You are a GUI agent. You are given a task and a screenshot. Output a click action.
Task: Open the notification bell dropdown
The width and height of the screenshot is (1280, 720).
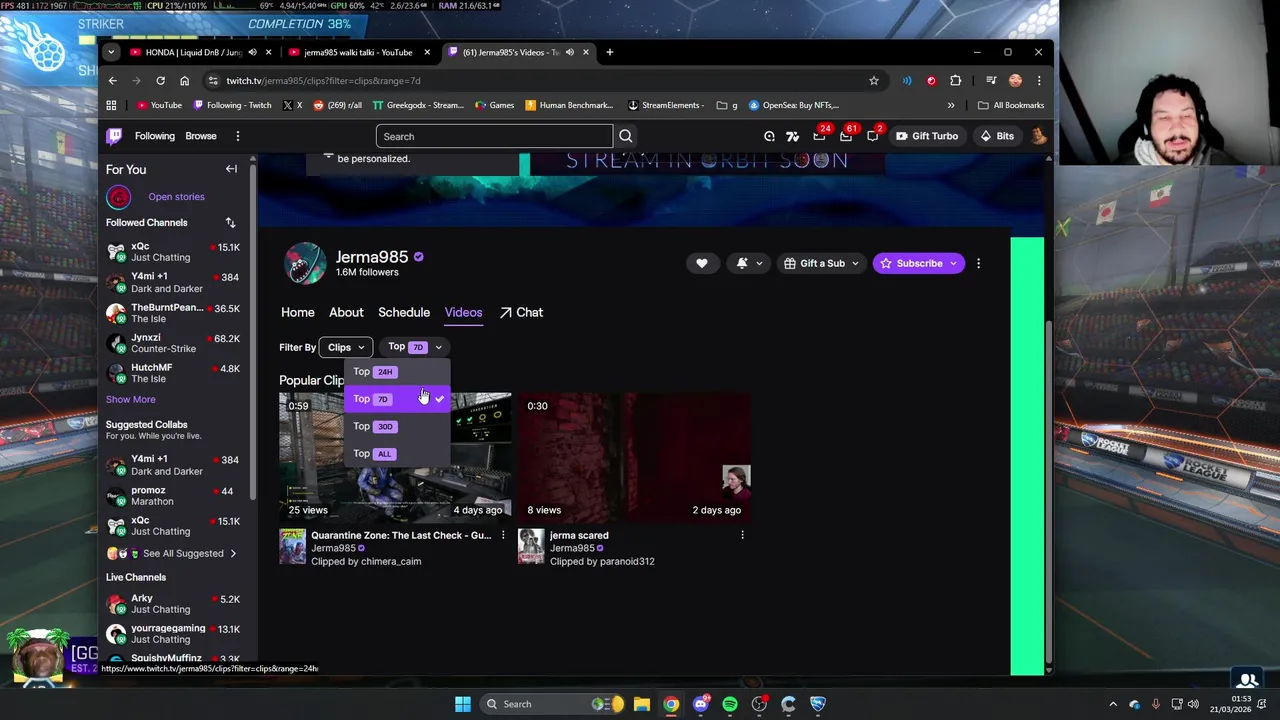coord(748,263)
